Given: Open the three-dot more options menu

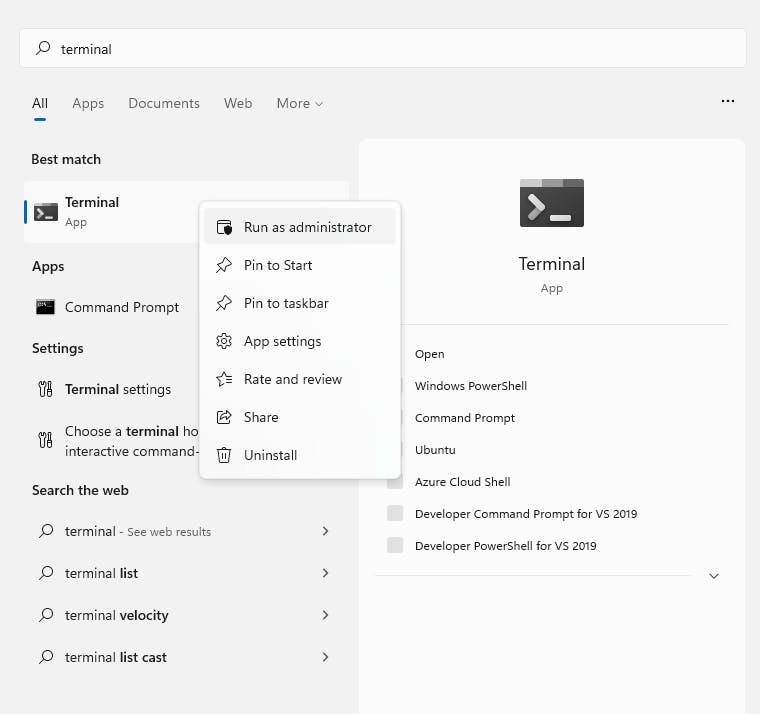Looking at the screenshot, I should point(727,101).
